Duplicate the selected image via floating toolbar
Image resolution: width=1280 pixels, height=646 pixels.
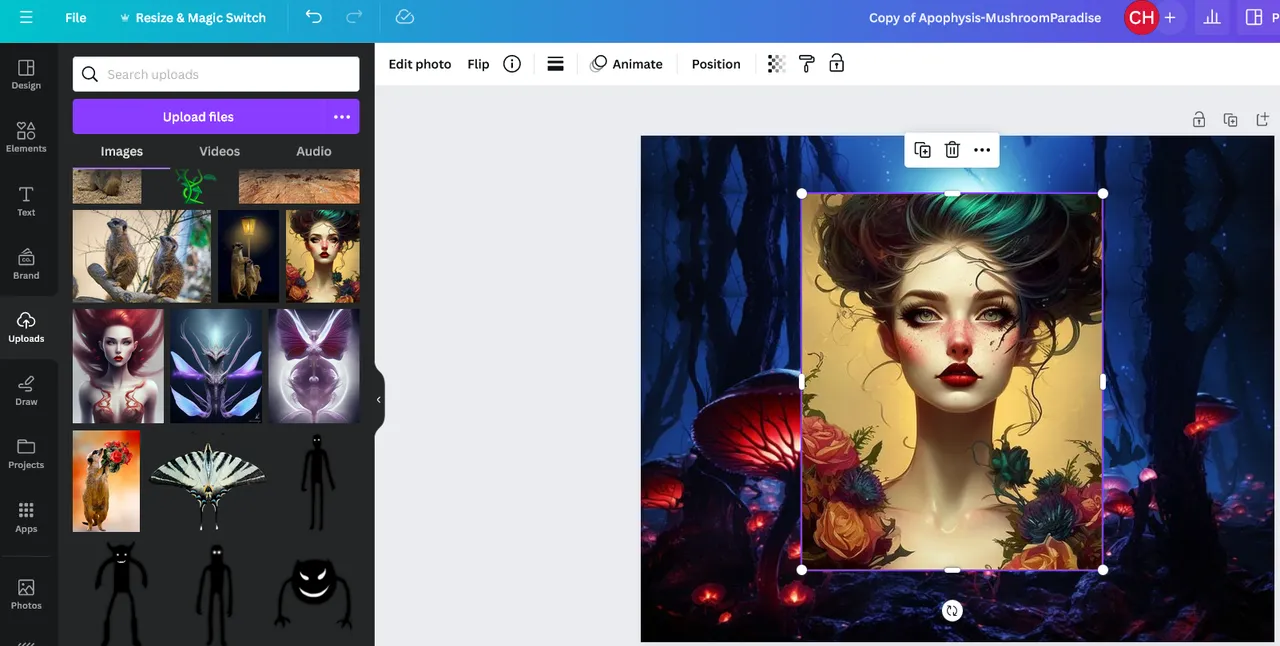922,150
